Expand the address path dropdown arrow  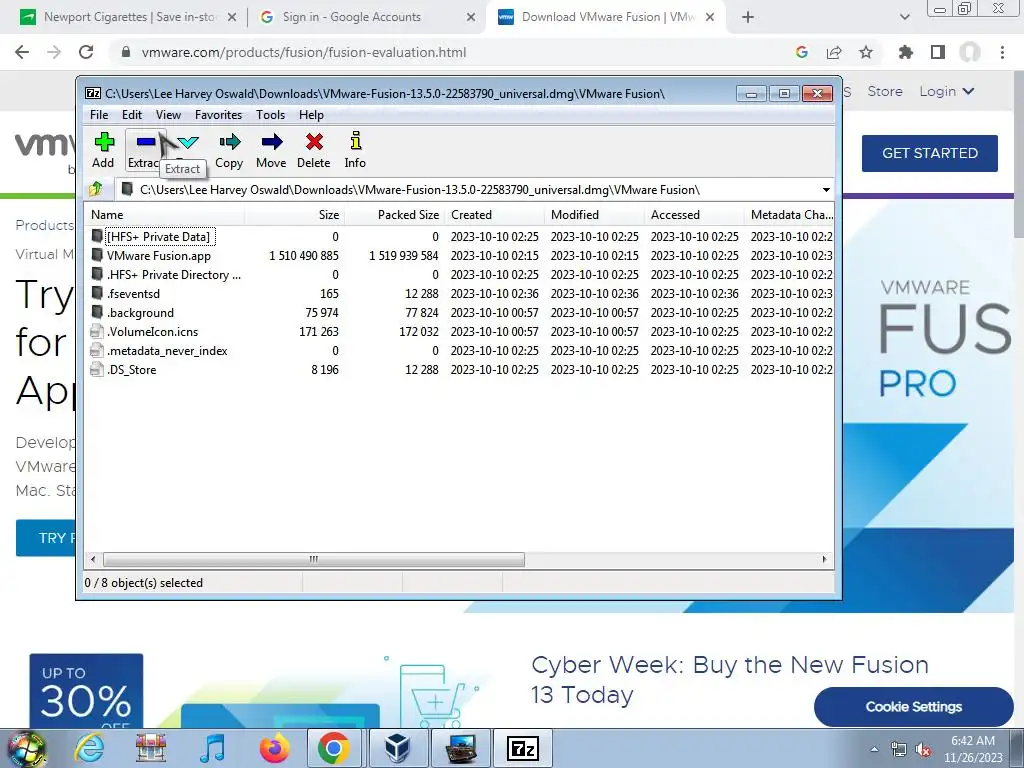[x=826, y=190]
